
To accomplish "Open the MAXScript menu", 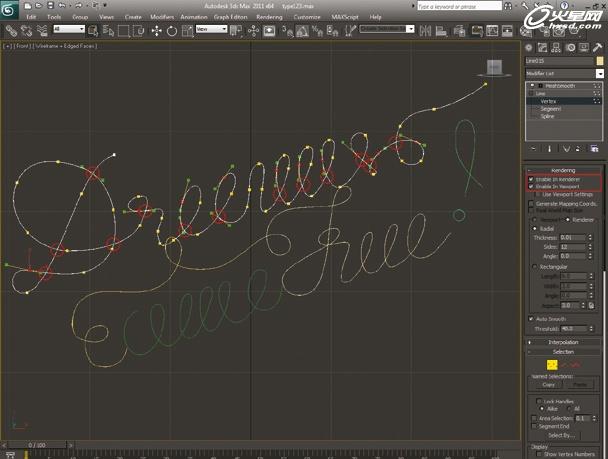I will tap(345, 17).
